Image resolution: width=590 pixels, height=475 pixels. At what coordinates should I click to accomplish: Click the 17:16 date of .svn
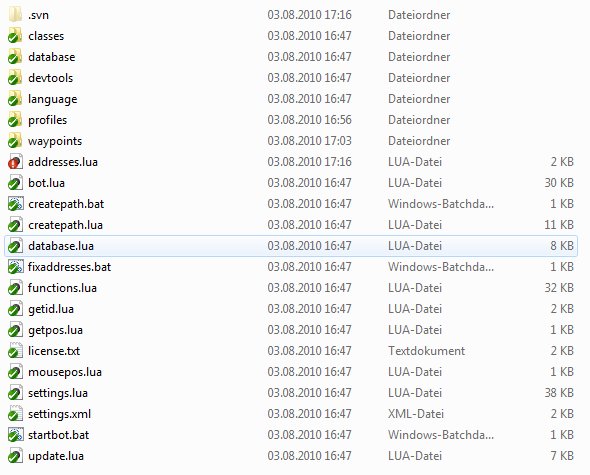309,15
